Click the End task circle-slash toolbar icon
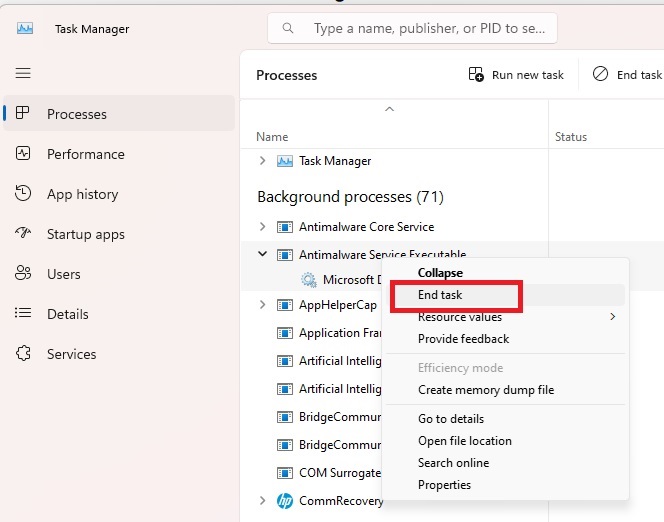664x522 pixels. (600, 74)
